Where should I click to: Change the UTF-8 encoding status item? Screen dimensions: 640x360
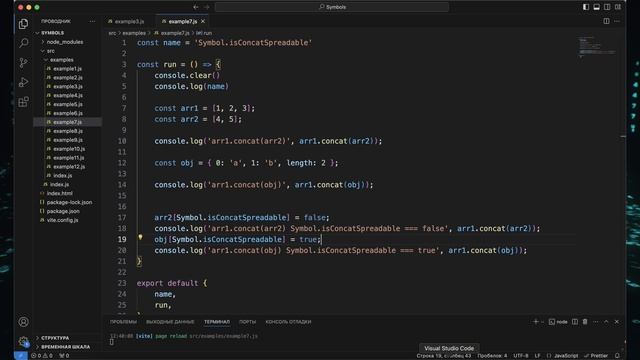pos(521,356)
